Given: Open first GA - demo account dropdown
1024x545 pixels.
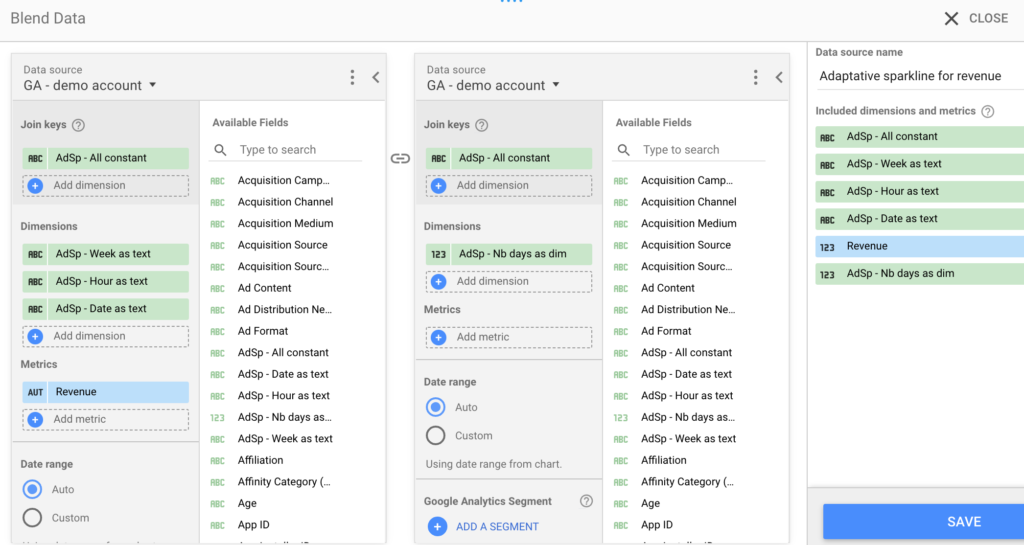Looking at the screenshot, I should [90, 86].
